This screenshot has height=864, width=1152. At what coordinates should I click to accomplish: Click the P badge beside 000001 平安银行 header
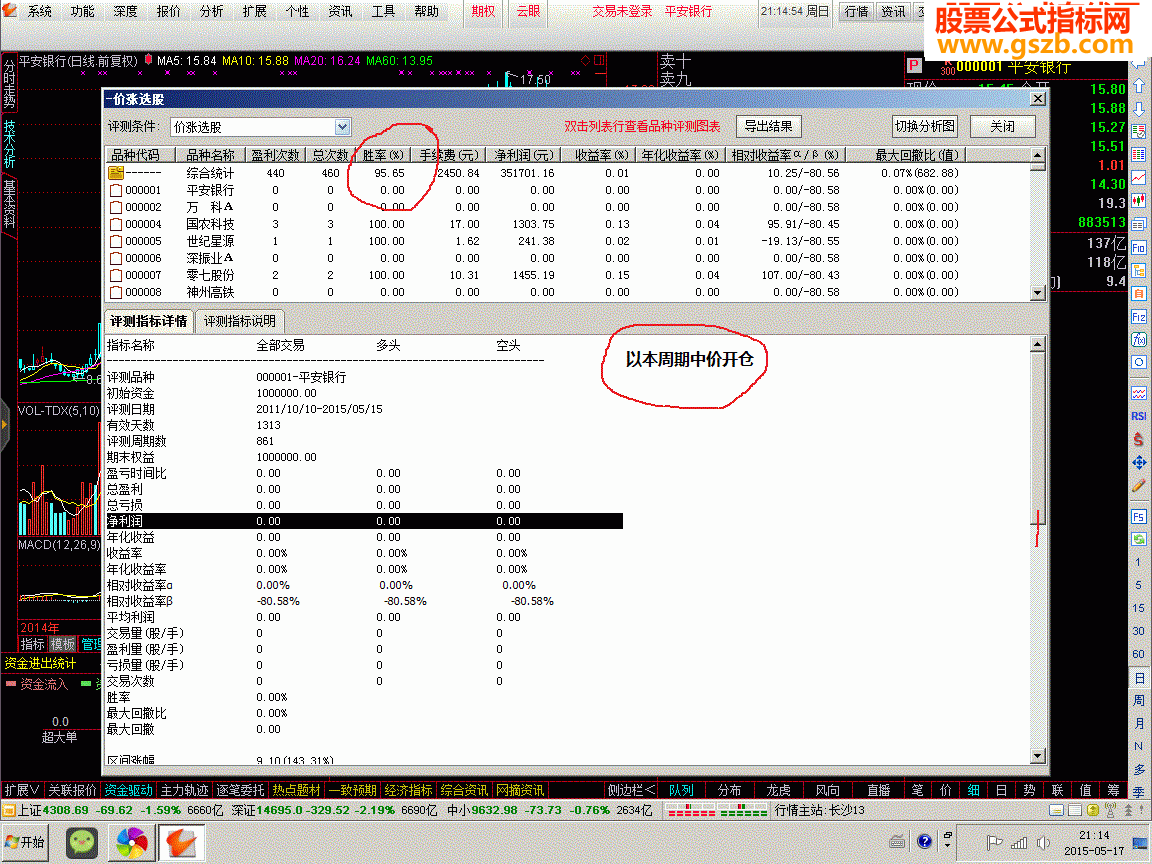914,66
